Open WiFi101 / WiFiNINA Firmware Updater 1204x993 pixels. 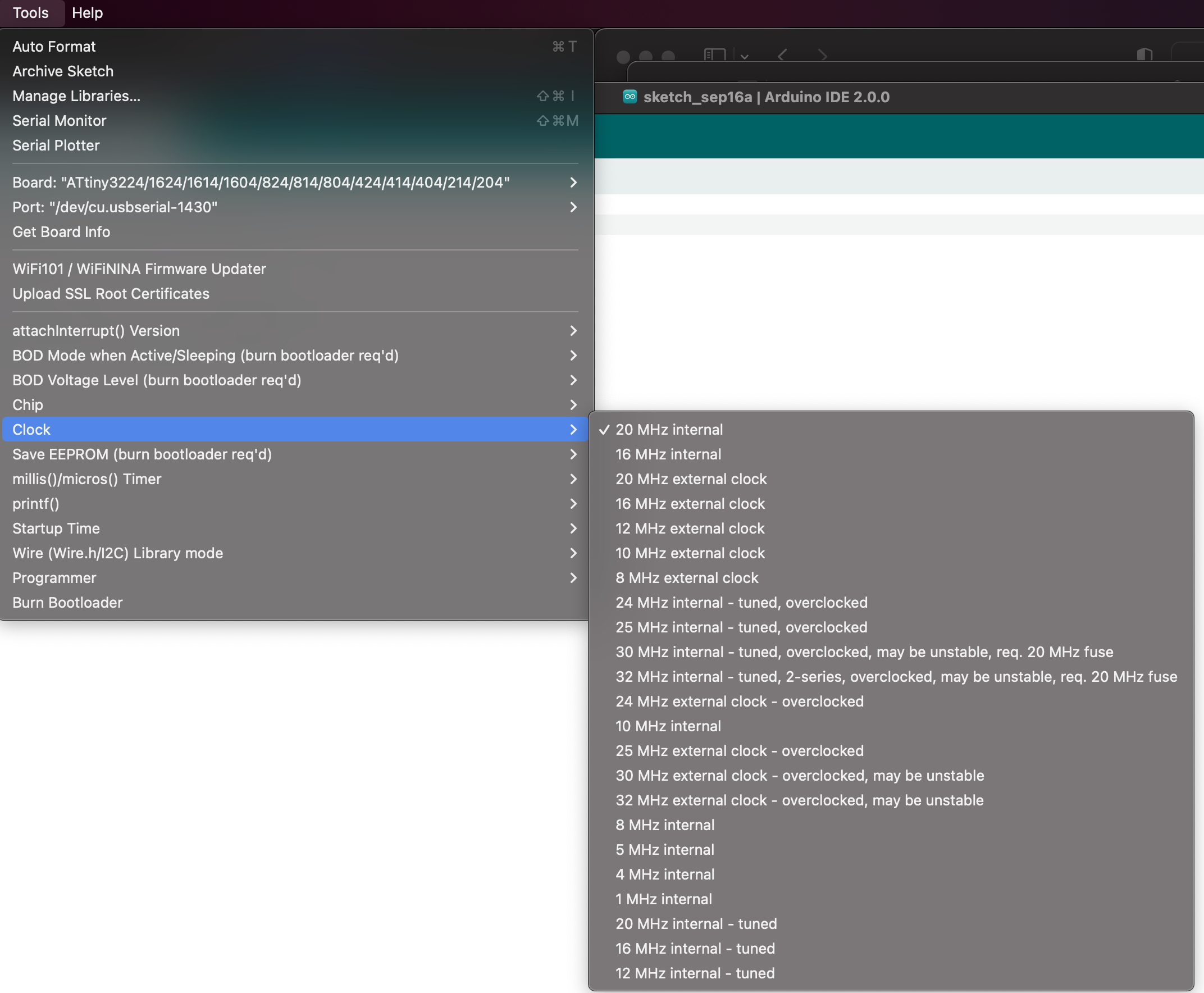click(295, 268)
